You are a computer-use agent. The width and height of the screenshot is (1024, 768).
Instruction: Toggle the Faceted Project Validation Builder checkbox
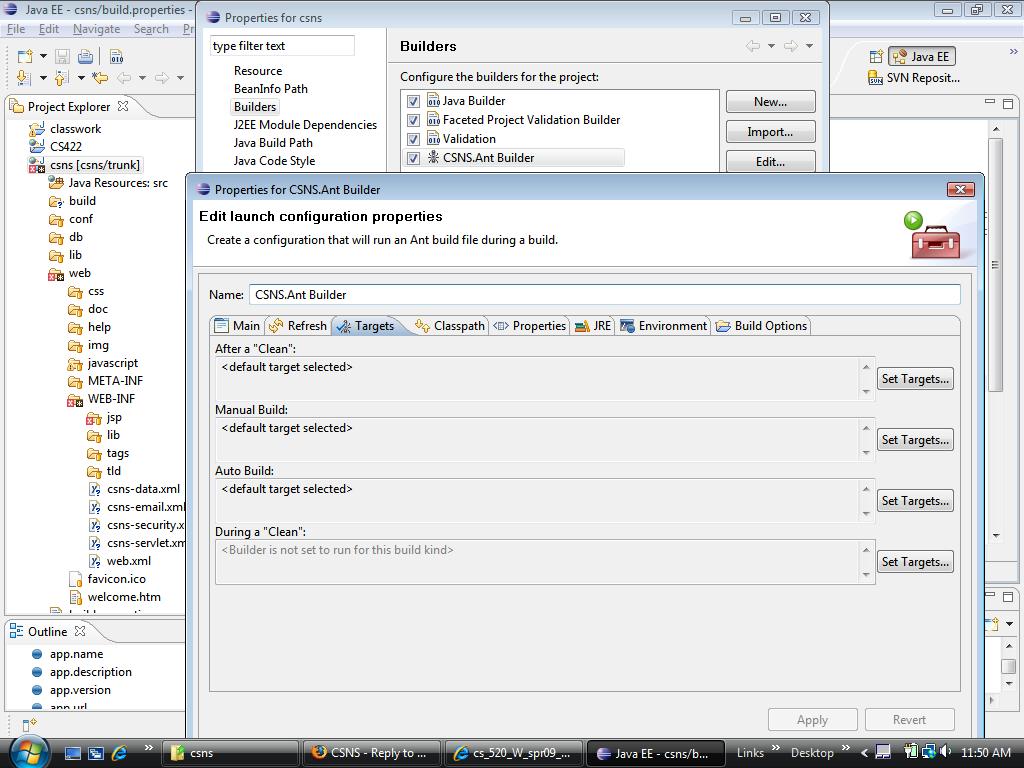413,120
